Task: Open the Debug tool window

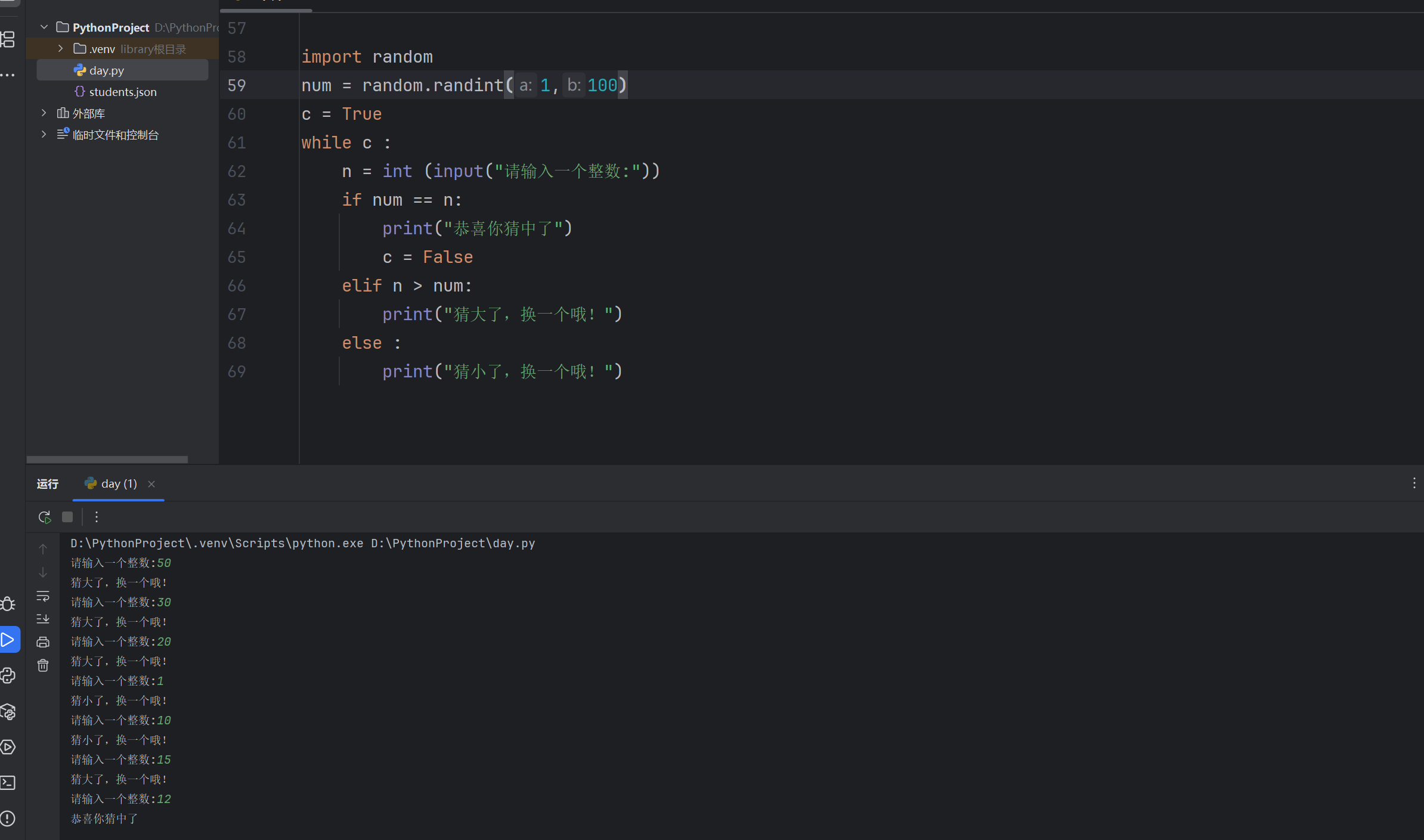Action: (8, 604)
